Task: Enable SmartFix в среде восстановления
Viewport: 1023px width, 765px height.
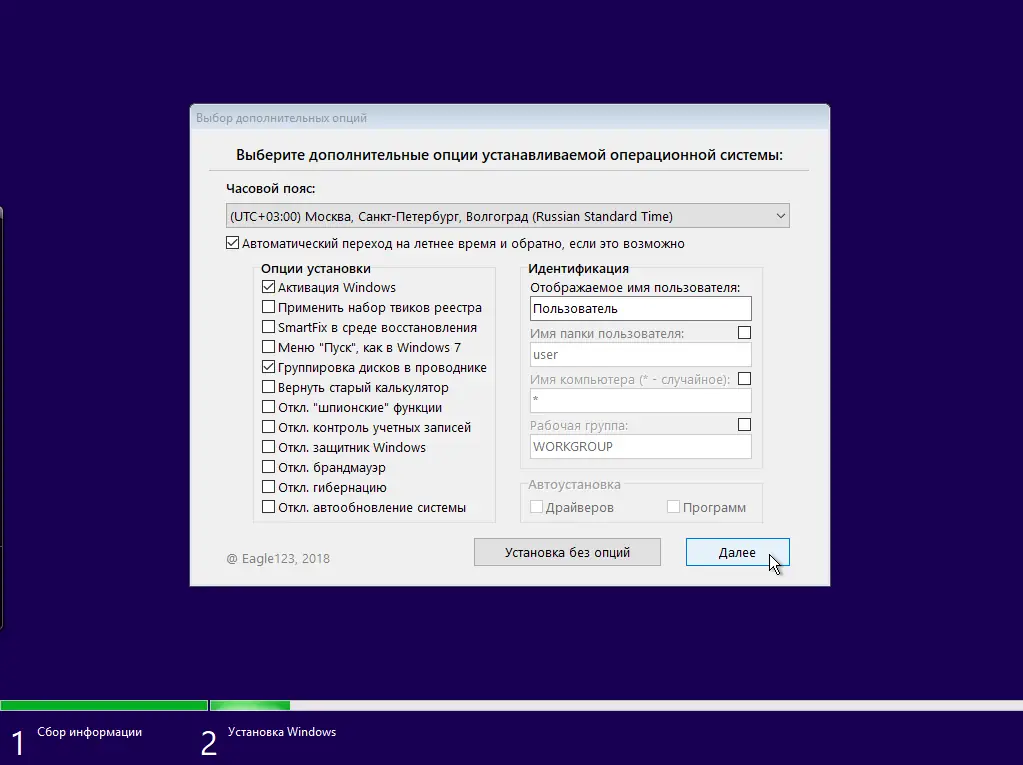Action: coord(268,327)
